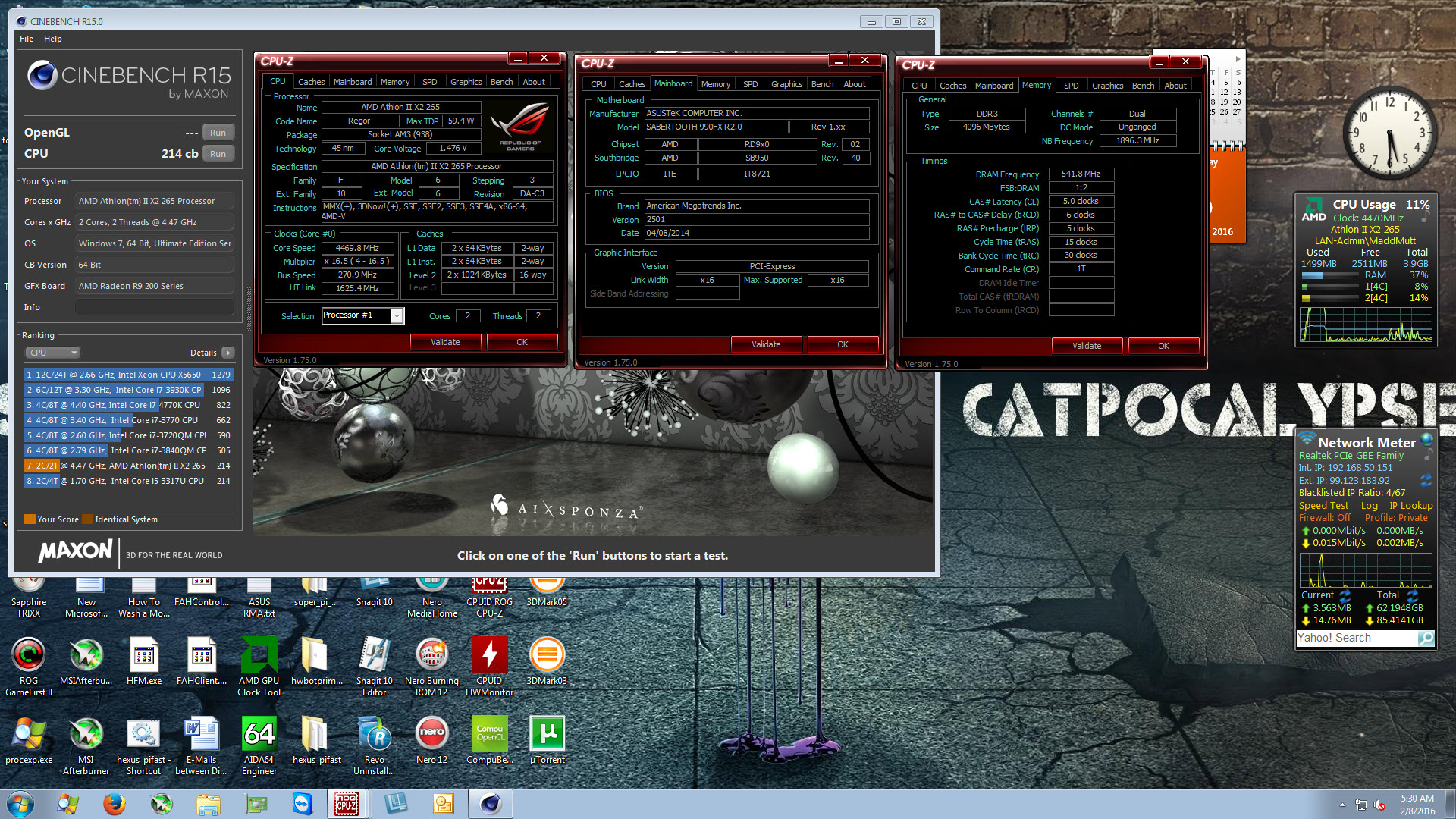
Task: Open Snagit 10 Editor desktop icon
Action: click(x=375, y=666)
